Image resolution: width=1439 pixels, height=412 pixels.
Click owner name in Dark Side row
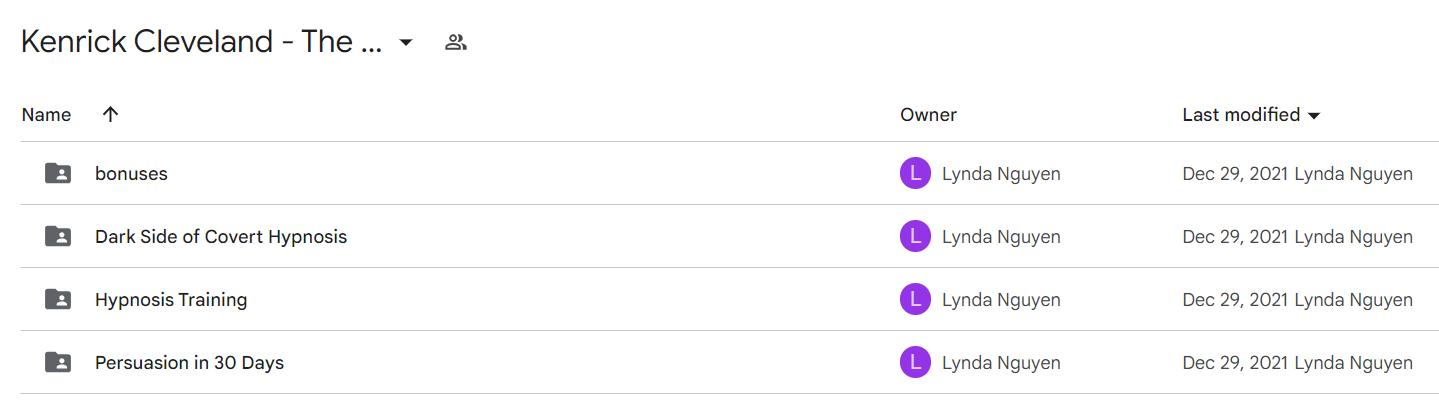pyautogui.click(x=1001, y=237)
